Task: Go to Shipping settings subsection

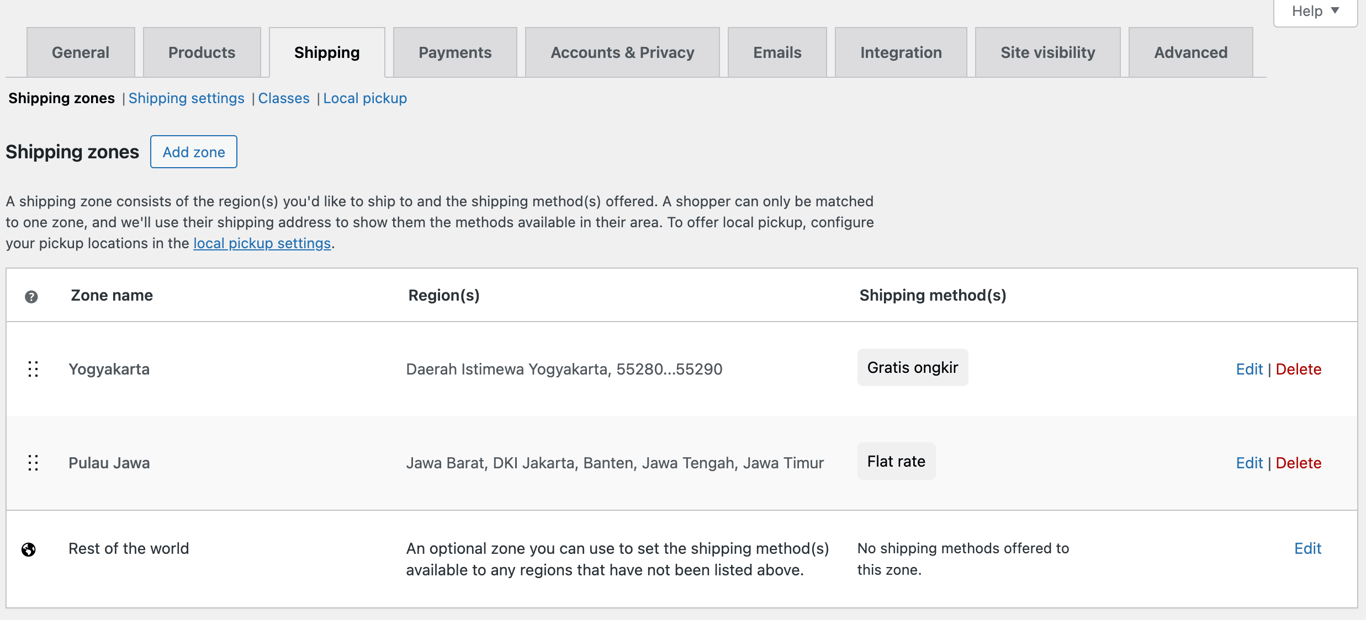Action: 186,98
